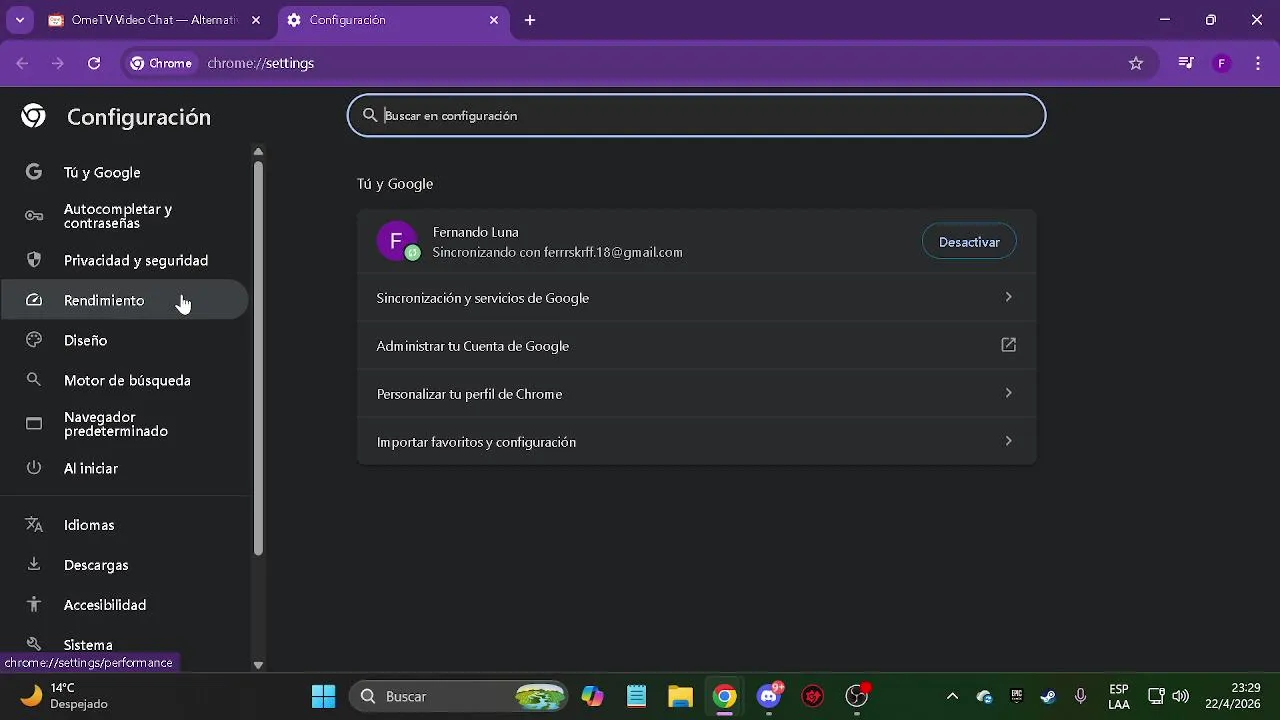Expand Sincronización y servicios de Google

pos(696,297)
